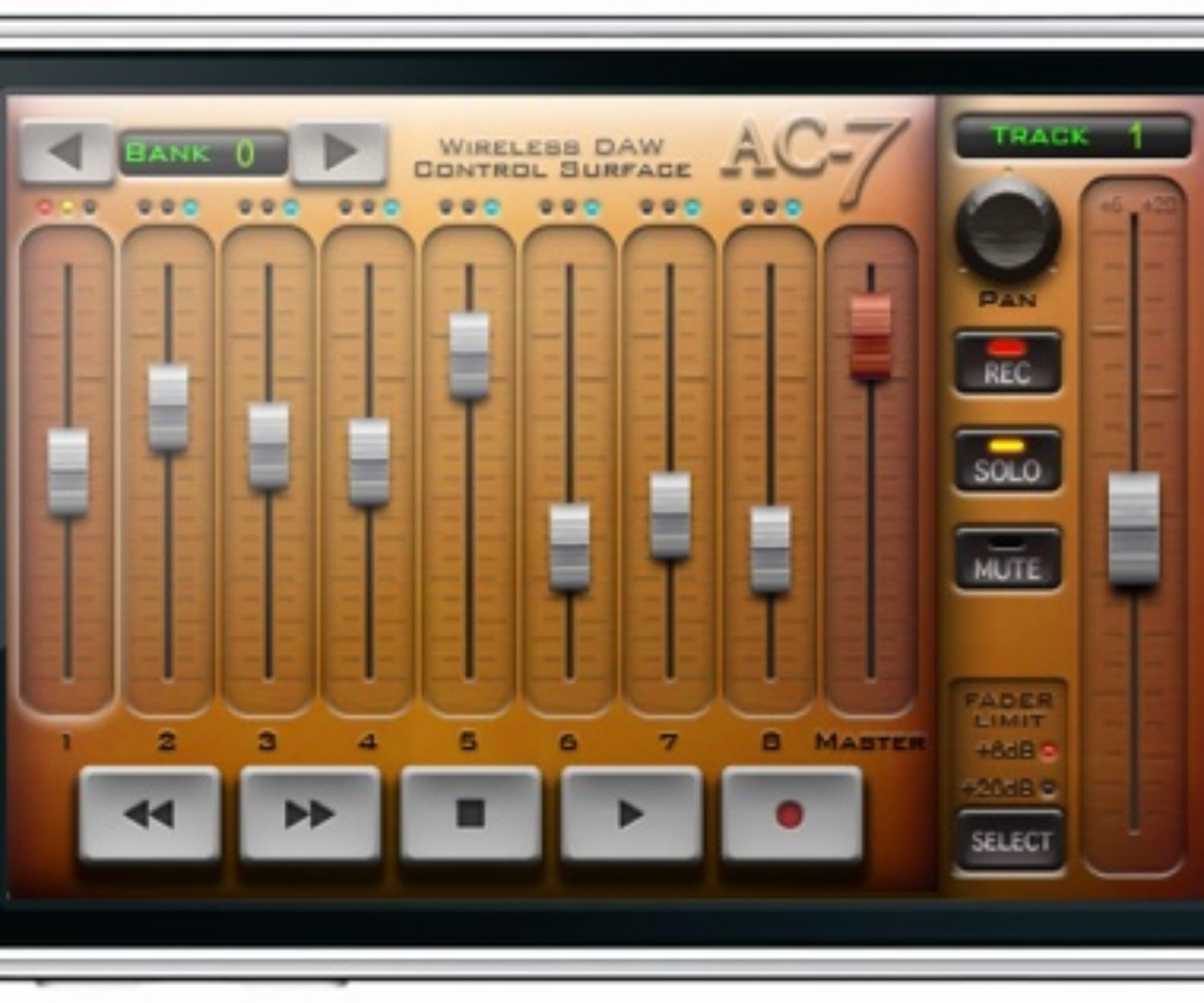
Task: Advance to next bank with right arrow
Action: 340,152
